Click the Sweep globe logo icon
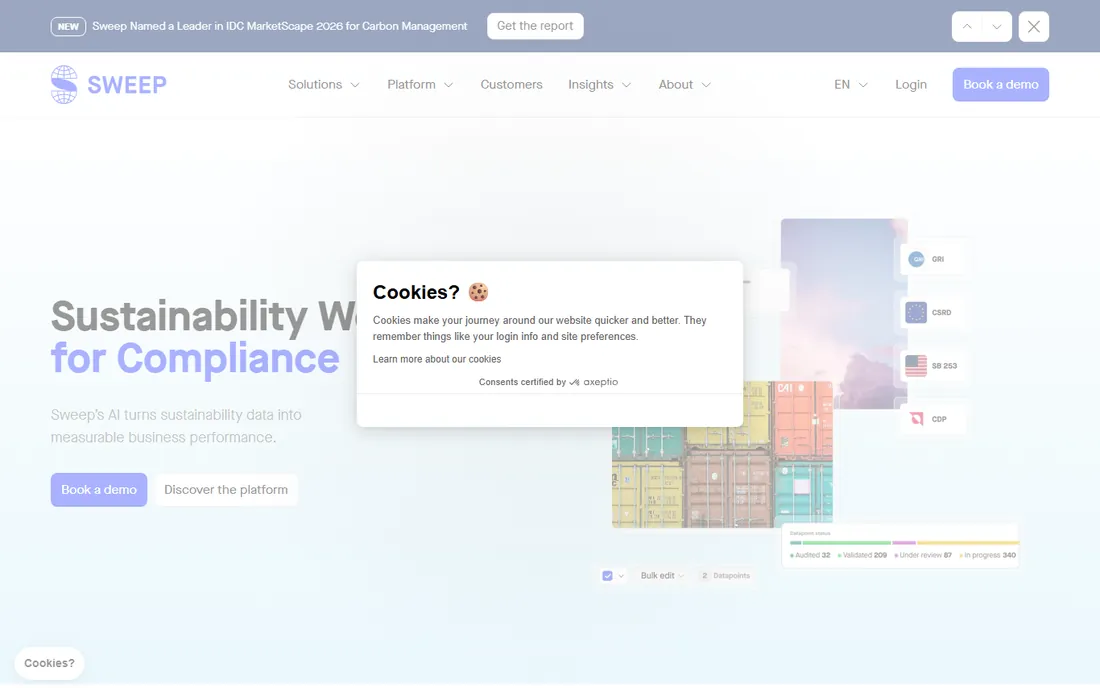The width and height of the screenshot is (1100, 688). pyautogui.click(x=64, y=84)
